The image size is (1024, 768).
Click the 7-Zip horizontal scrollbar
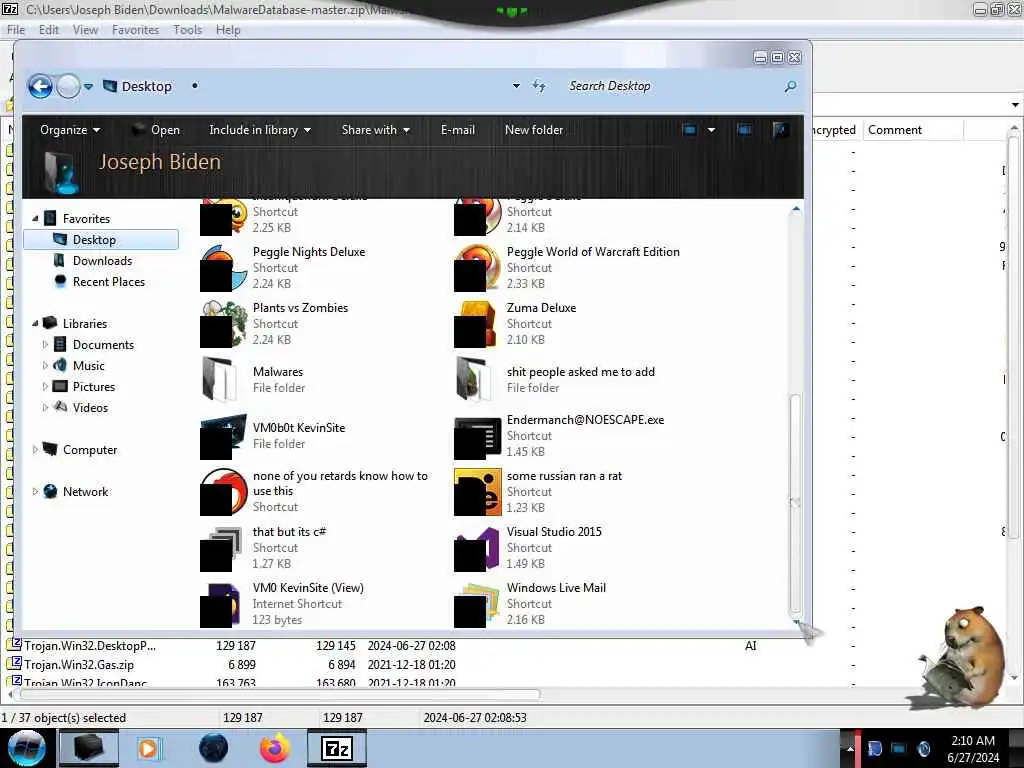click(x=281, y=694)
